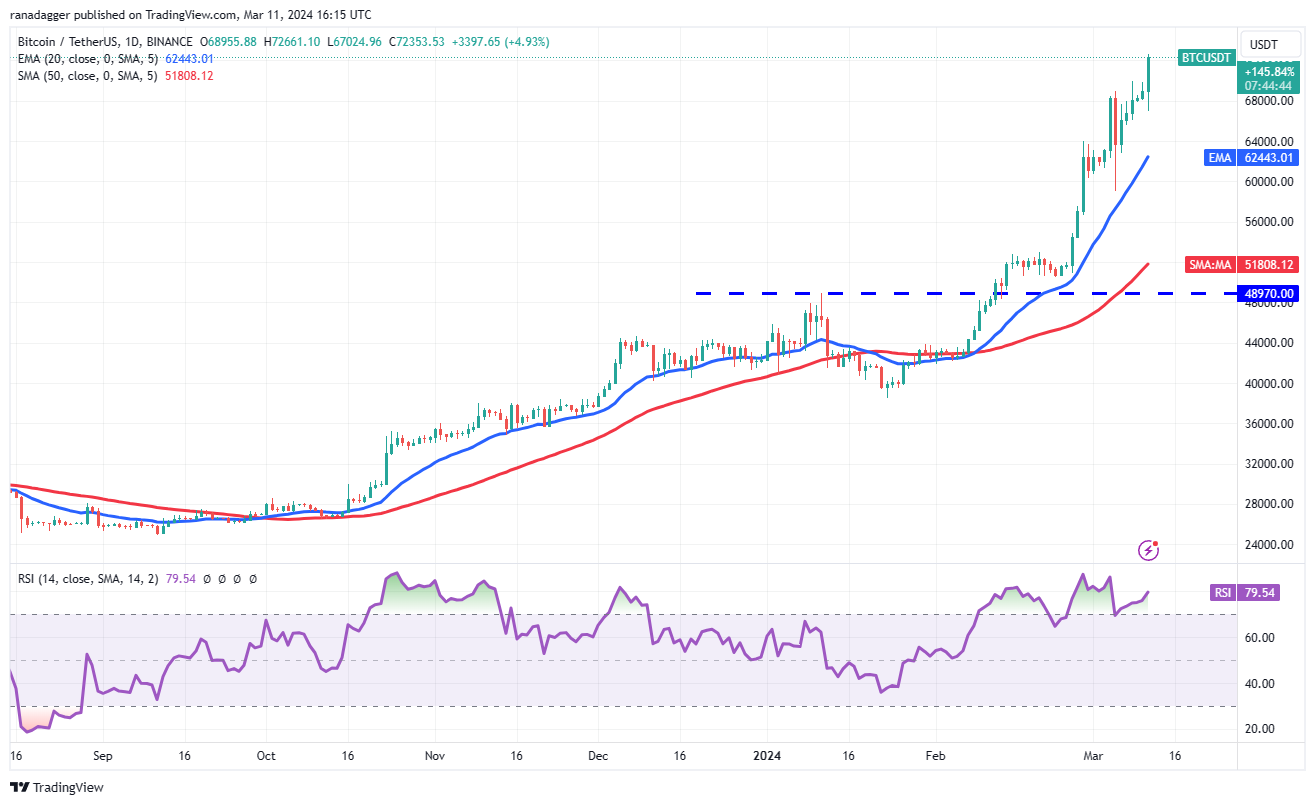Click the 60000.00 price axis label

coord(1269,182)
